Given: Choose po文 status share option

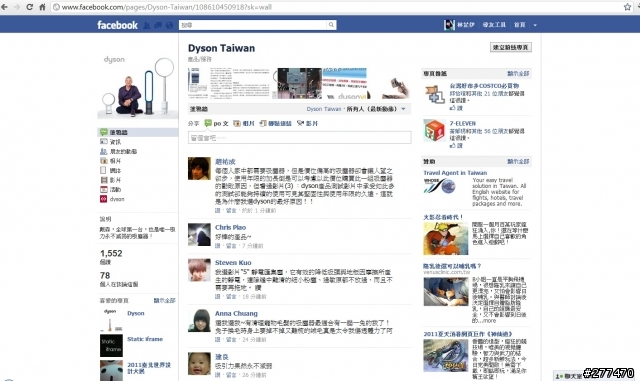Looking at the screenshot, I should pos(216,123).
